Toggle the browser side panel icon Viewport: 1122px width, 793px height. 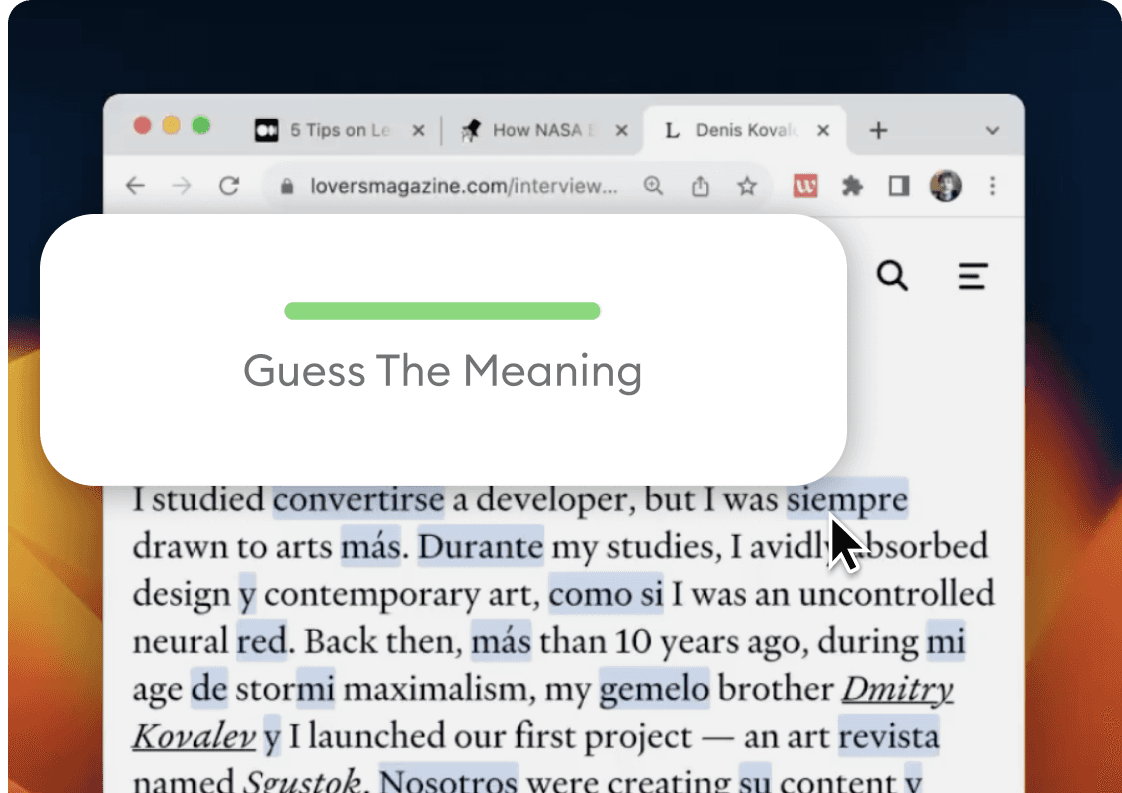pos(899,186)
